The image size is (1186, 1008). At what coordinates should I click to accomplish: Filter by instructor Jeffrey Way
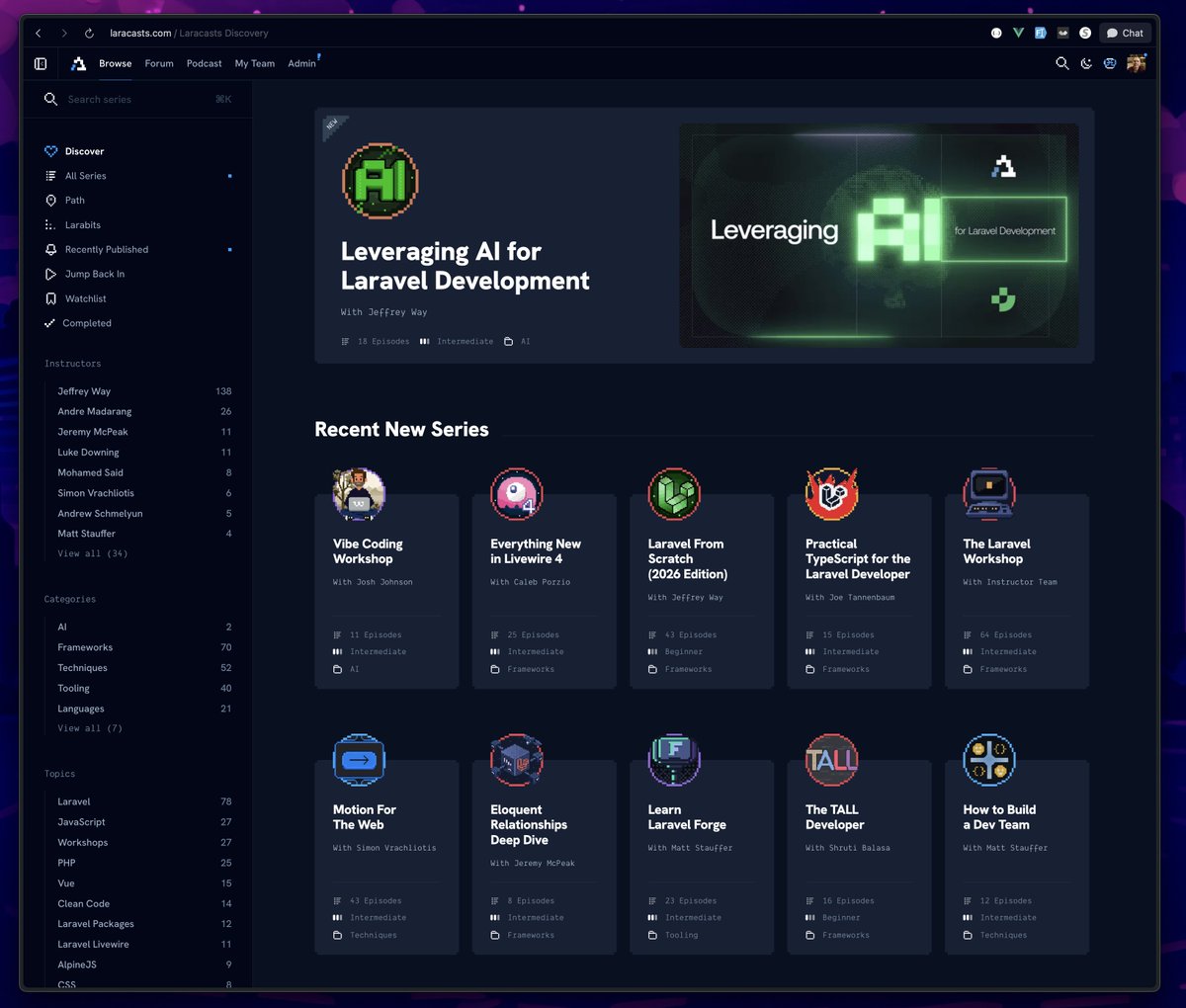coord(144,391)
